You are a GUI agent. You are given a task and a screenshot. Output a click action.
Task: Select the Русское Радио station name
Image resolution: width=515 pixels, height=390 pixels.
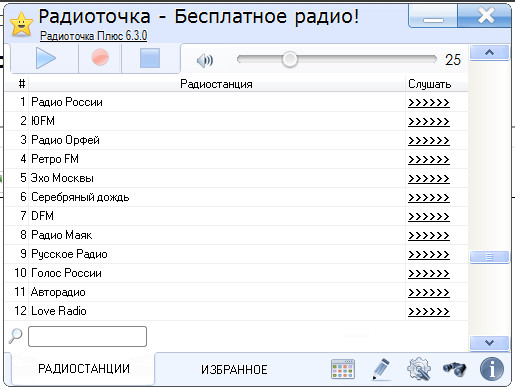pos(69,254)
